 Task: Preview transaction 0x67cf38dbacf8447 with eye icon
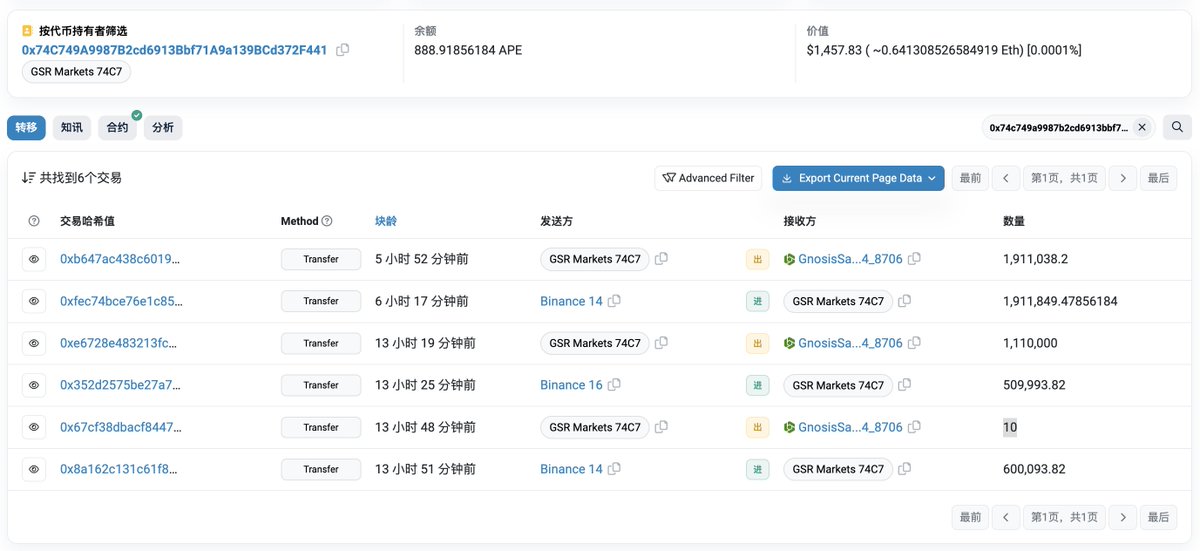[x=34, y=427]
